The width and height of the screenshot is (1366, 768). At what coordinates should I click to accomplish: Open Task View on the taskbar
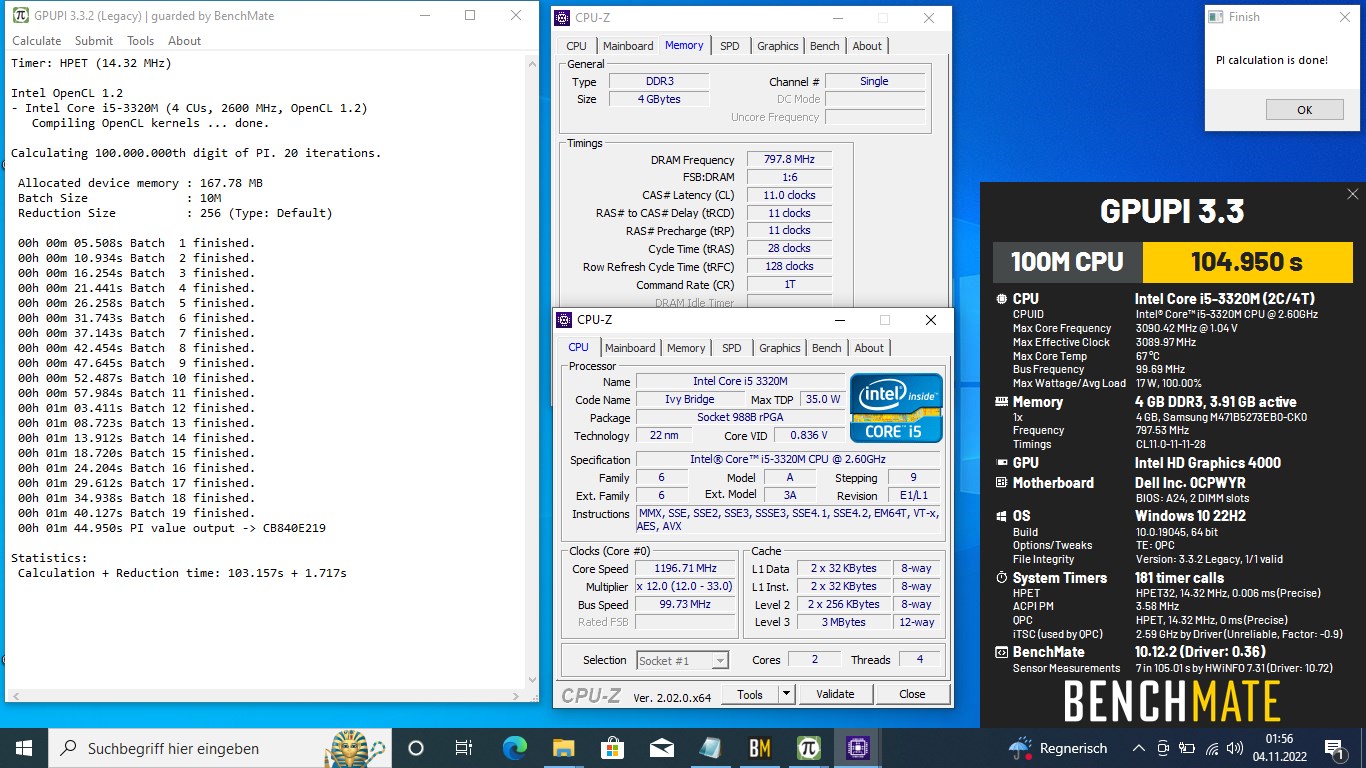464,747
